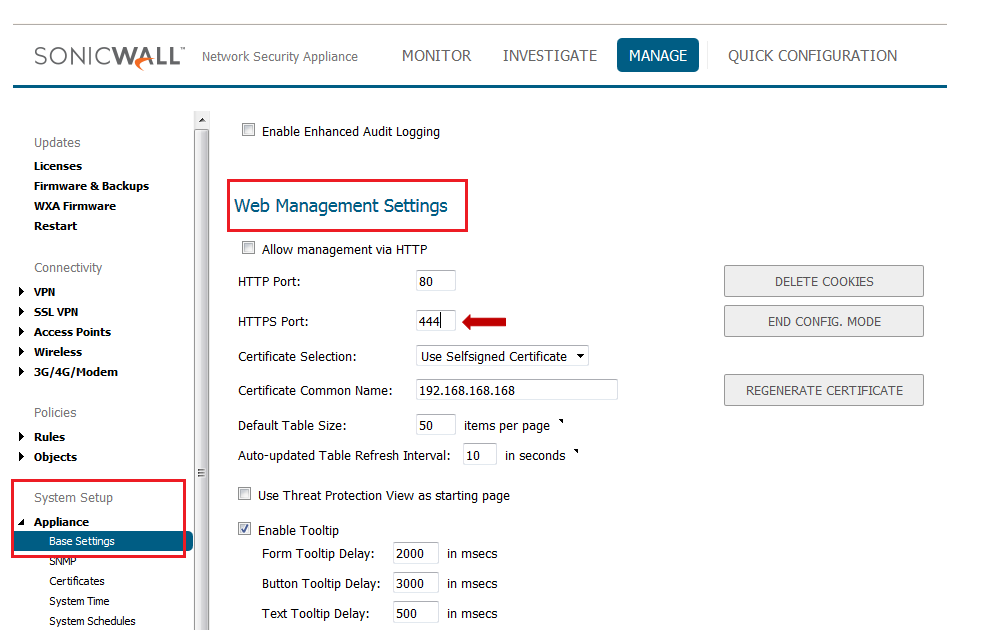Edit the Text Tooltip Delay value
The height and width of the screenshot is (643, 993).
[x=415, y=613]
